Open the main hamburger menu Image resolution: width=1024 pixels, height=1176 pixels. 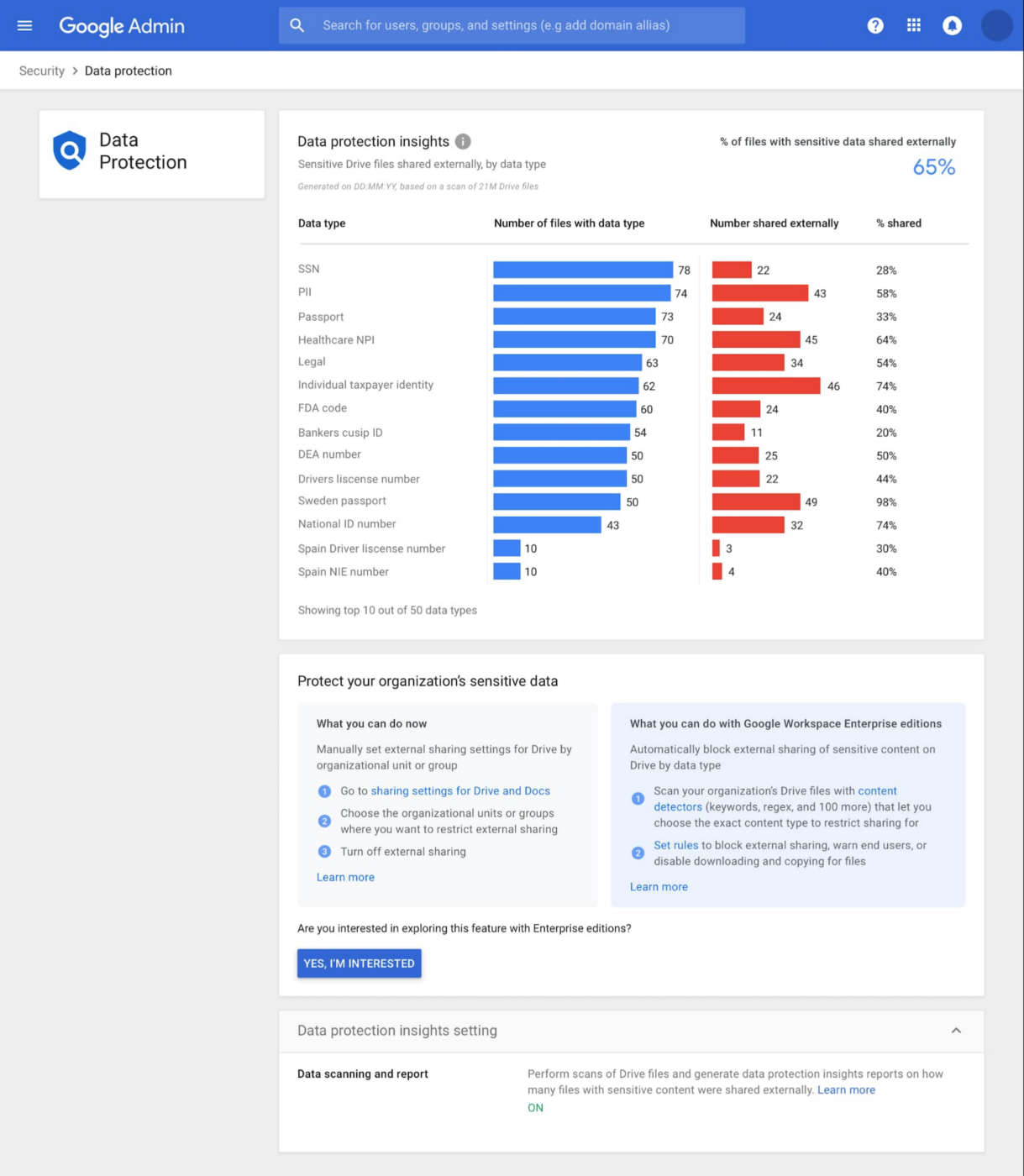24,25
